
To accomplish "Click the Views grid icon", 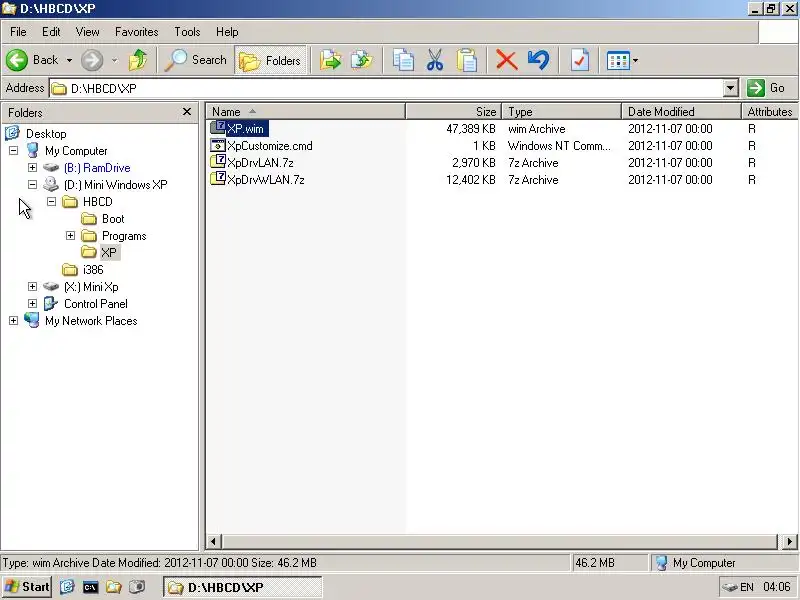I will pos(618,61).
